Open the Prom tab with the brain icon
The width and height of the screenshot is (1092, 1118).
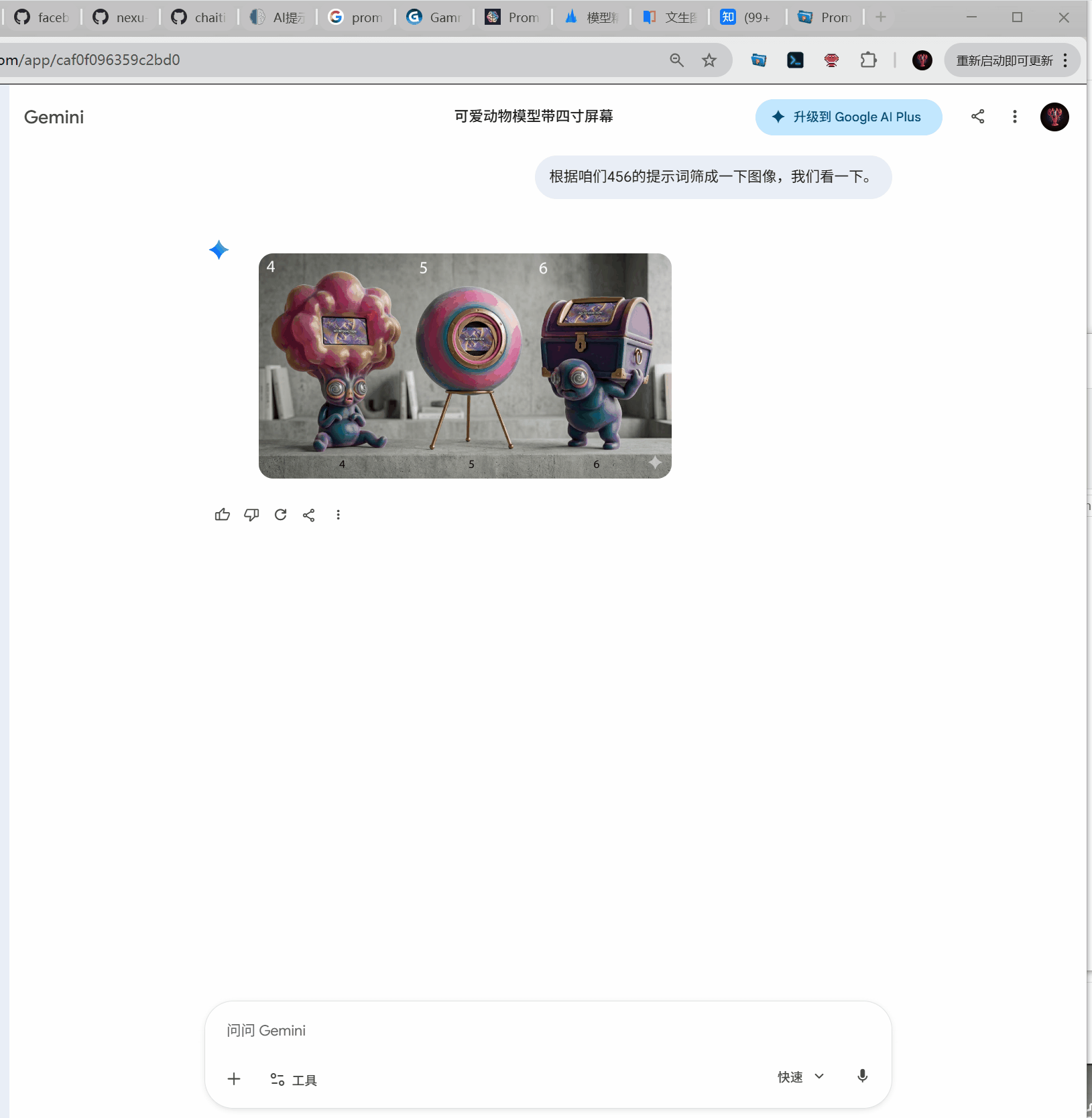click(x=513, y=17)
